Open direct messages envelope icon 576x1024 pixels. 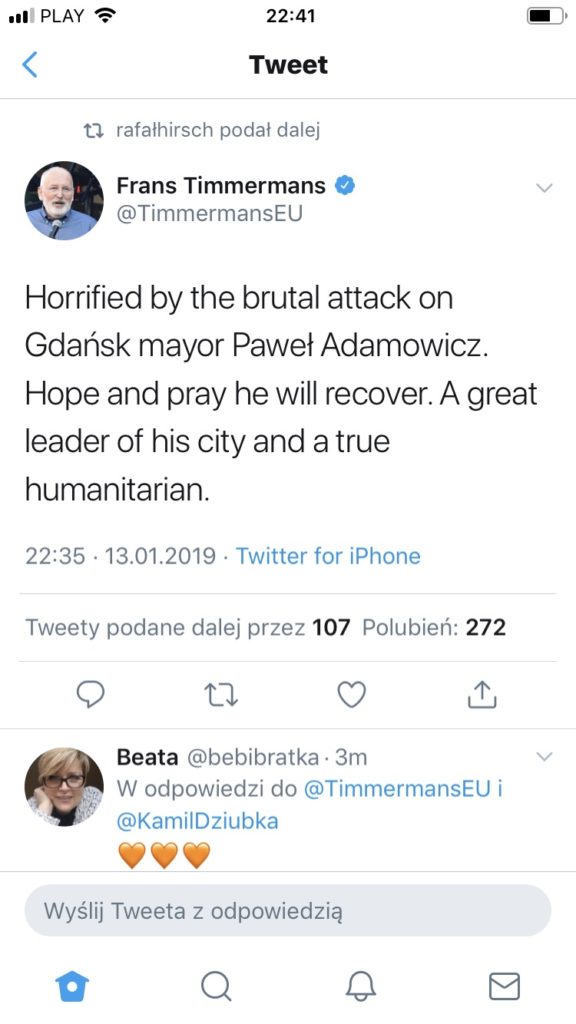coord(505,986)
